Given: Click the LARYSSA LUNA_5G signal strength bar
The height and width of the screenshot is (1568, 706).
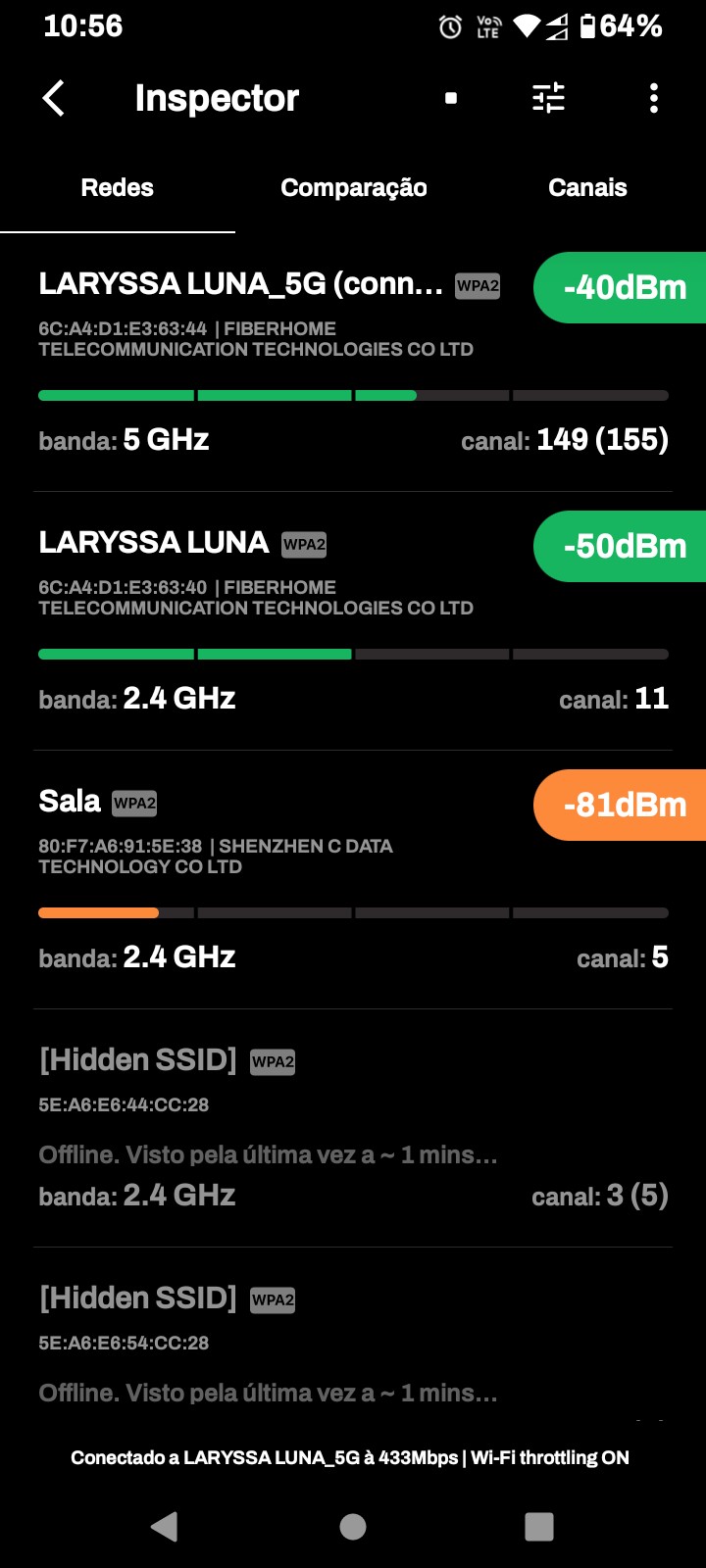Looking at the screenshot, I should 353,396.
